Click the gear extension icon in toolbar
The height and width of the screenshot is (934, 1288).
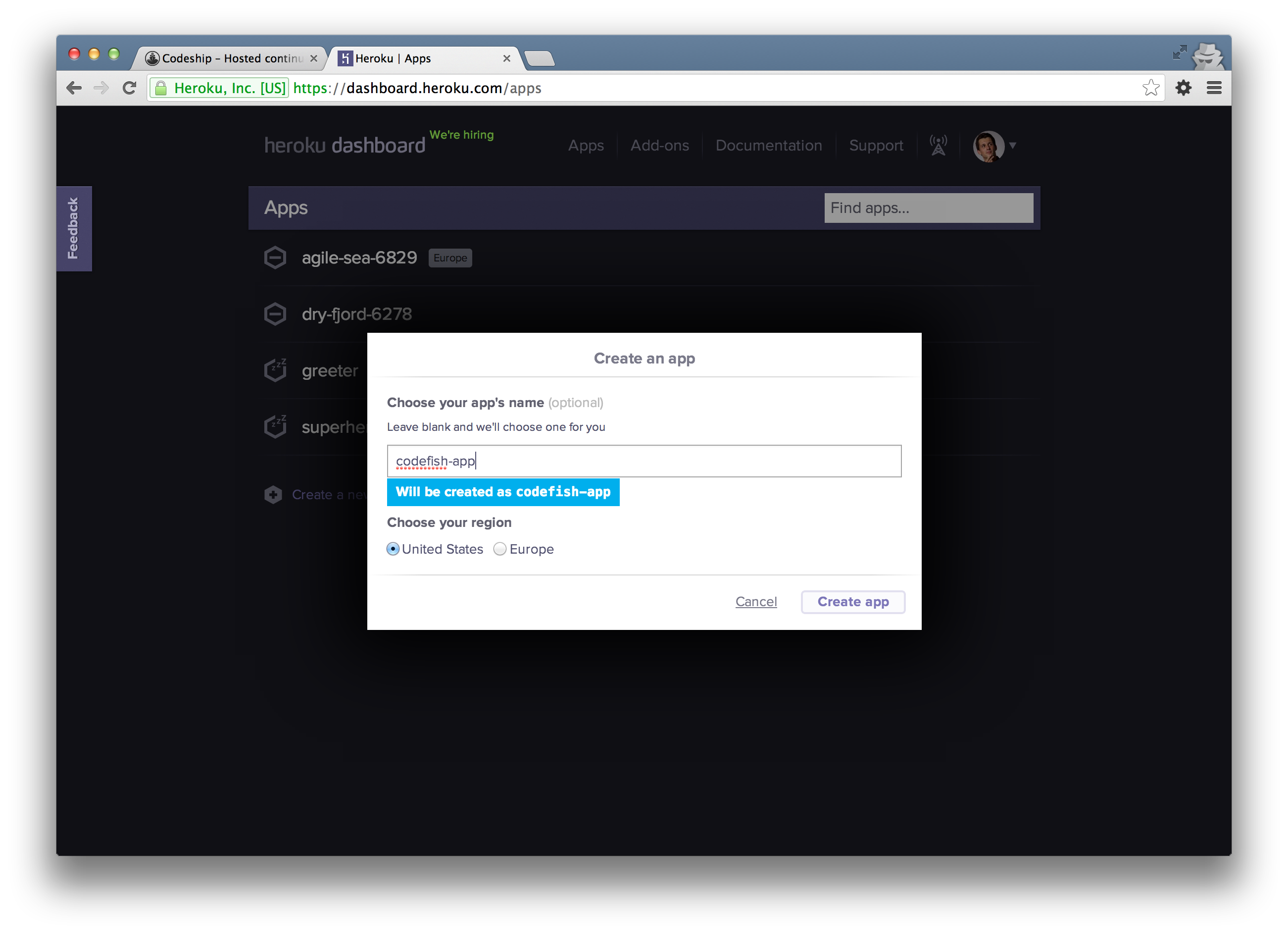(x=1184, y=88)
